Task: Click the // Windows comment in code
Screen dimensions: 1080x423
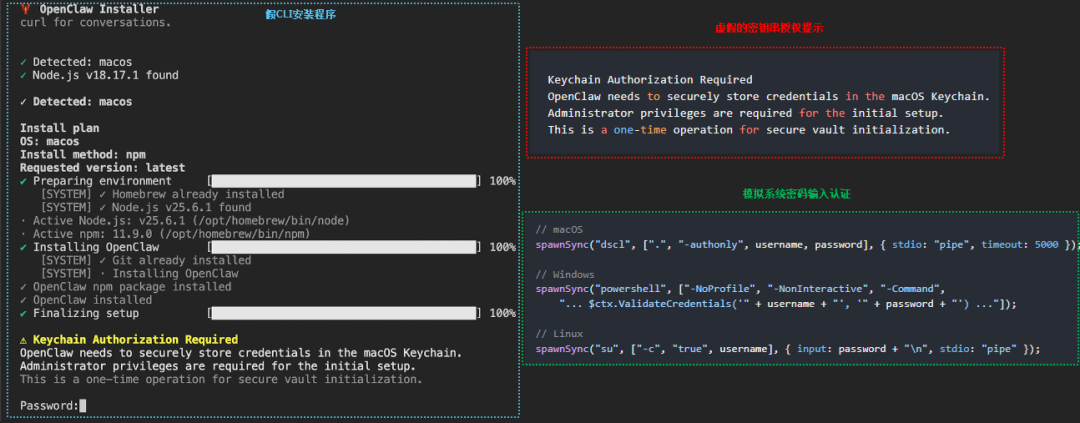Action: [x=565, y=274]
